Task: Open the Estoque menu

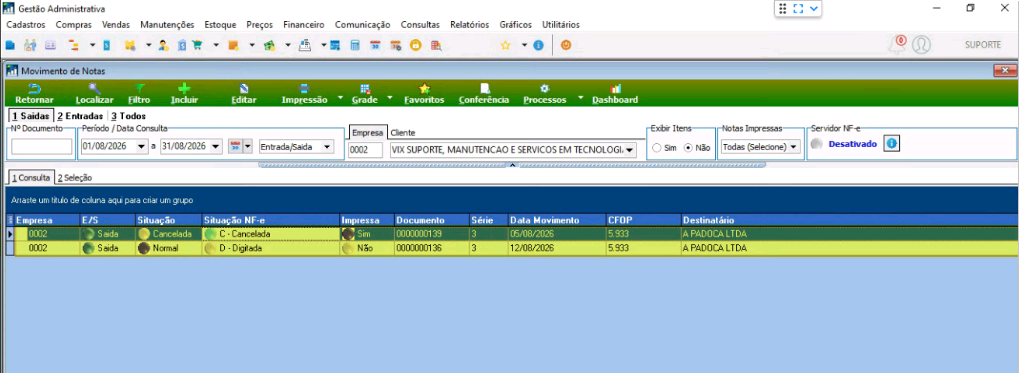Action: coord(220,25)
